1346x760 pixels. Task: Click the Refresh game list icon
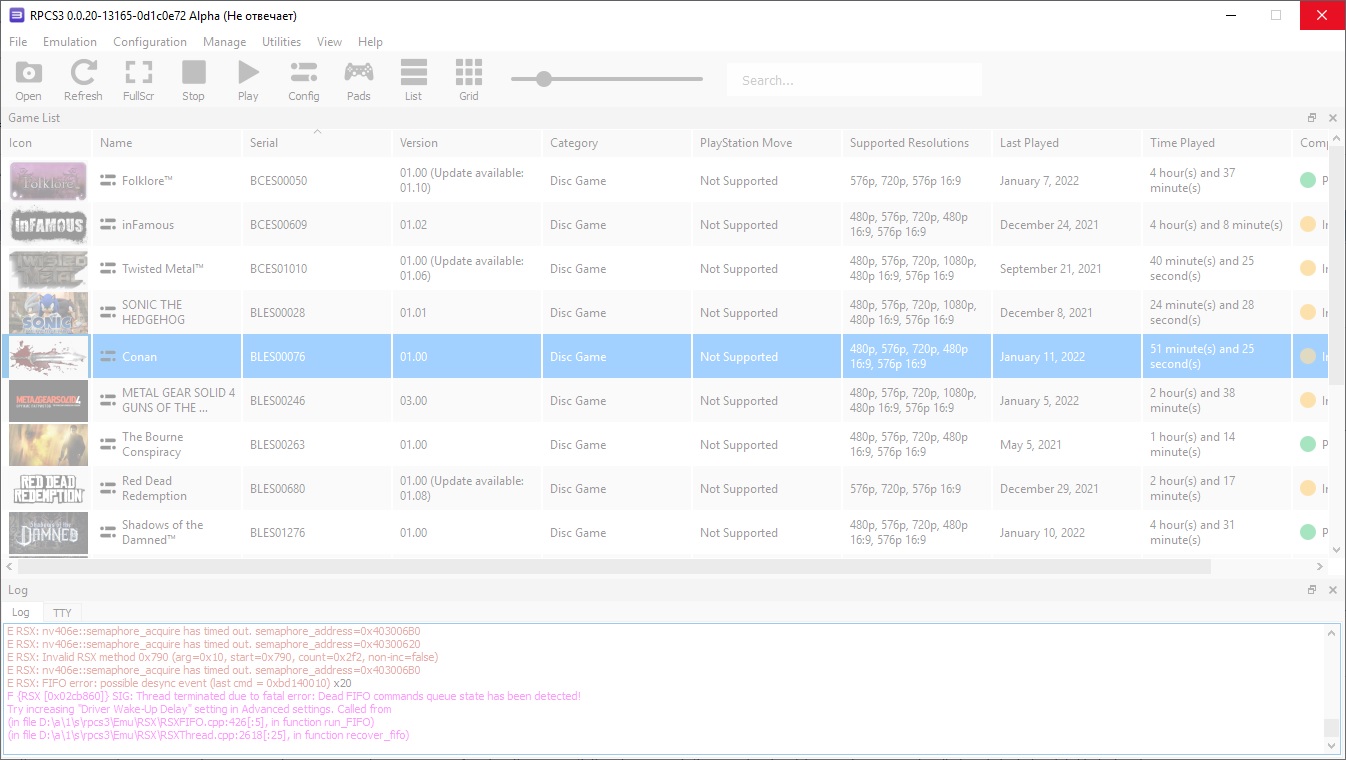tap(83, 80)
